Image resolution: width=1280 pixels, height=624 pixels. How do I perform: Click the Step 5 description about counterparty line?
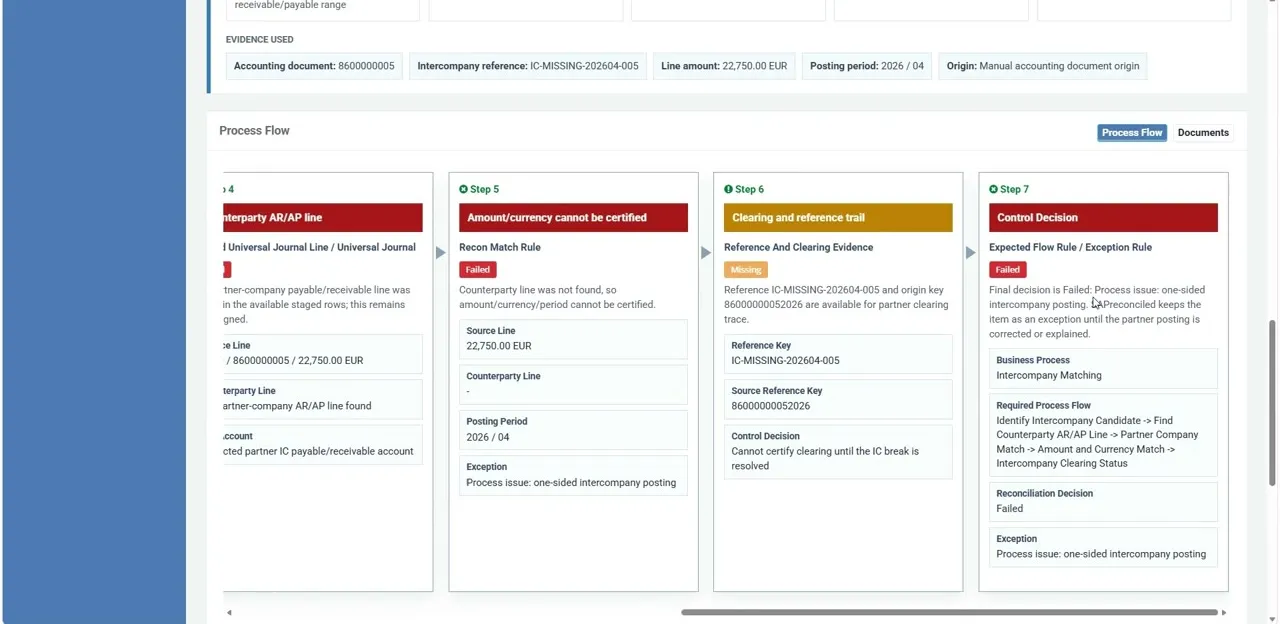pos(557,297)
